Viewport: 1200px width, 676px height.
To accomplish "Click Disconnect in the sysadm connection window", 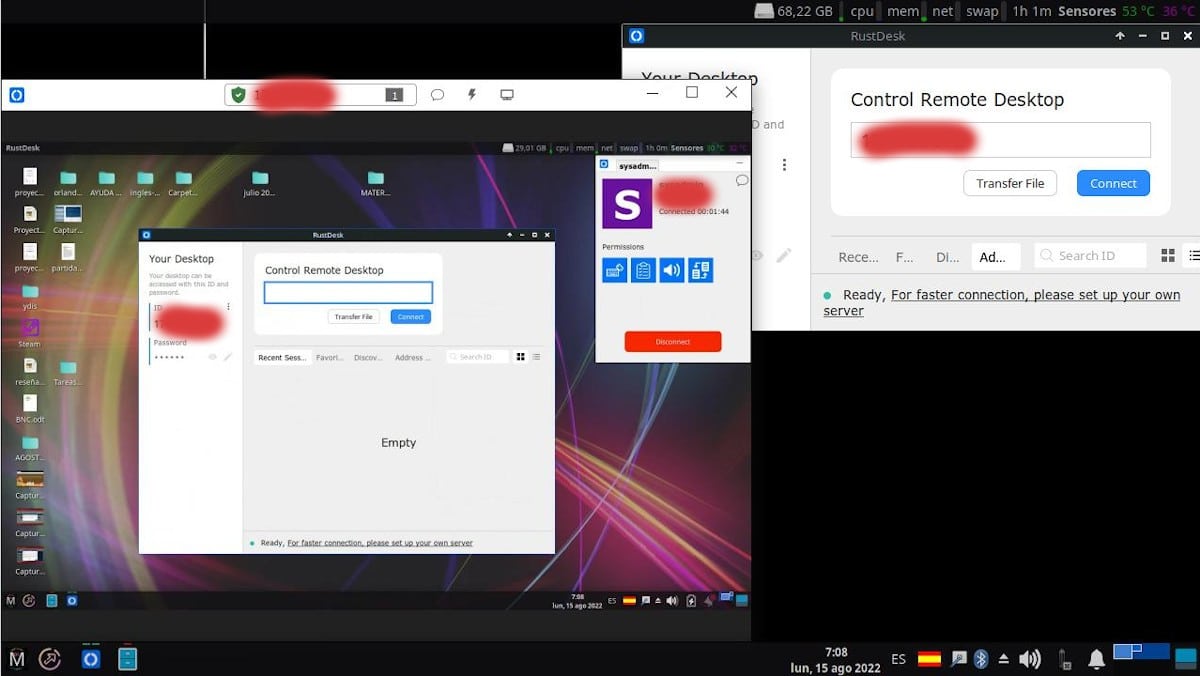I will coord(673,341).
